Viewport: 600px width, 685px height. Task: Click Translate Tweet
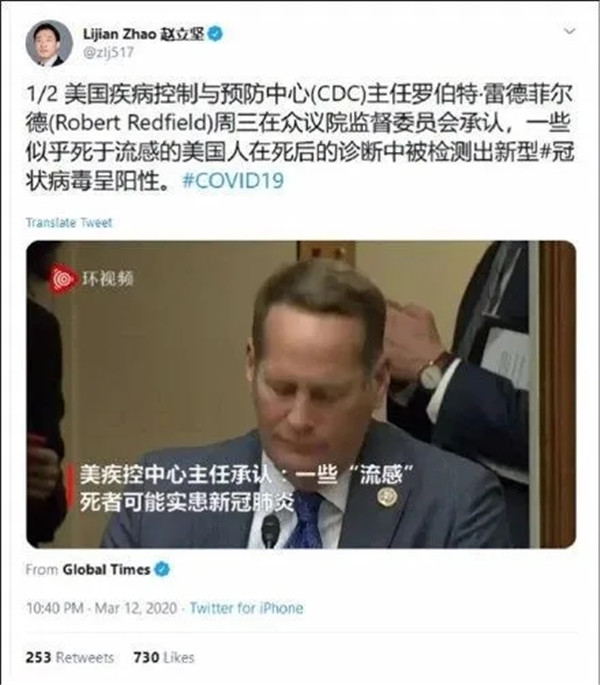click(69, 223)
